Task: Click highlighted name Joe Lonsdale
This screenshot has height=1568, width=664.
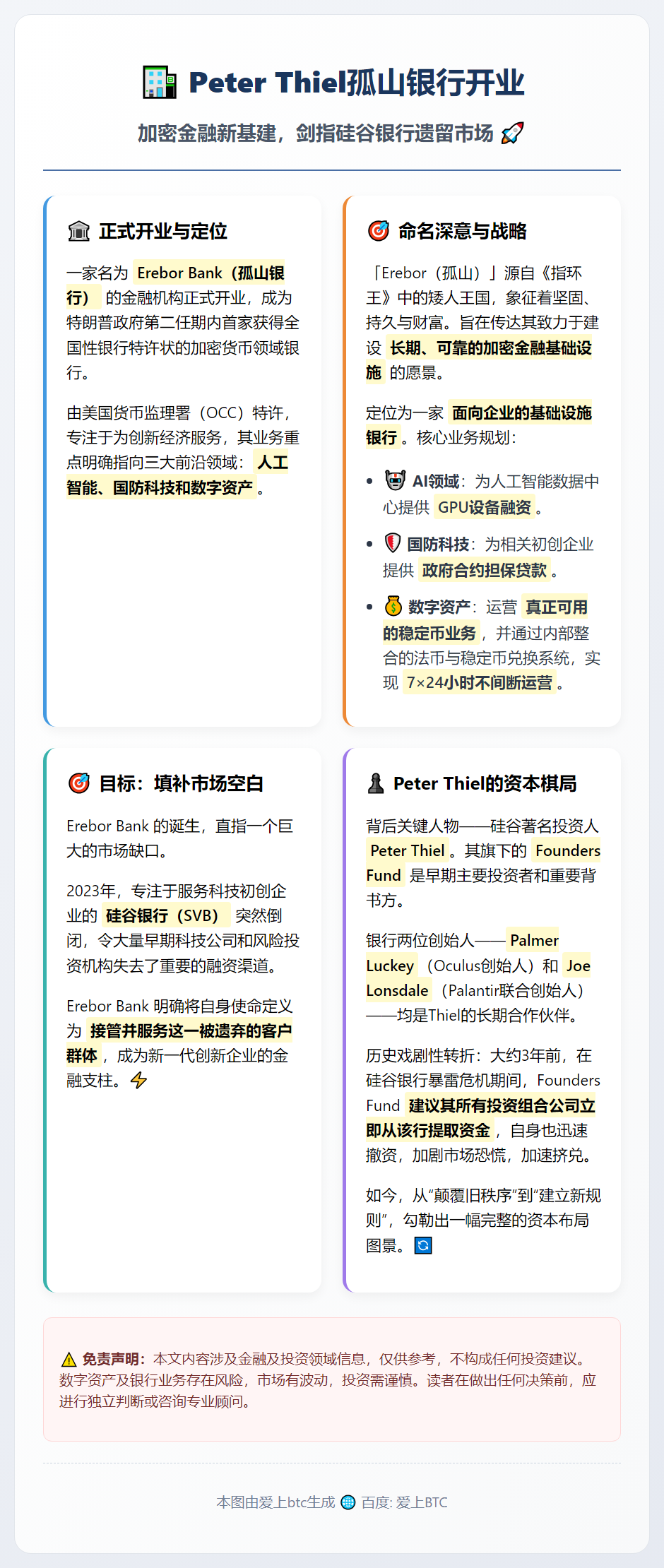Action: pyautogui.click(x=478, y=978)
